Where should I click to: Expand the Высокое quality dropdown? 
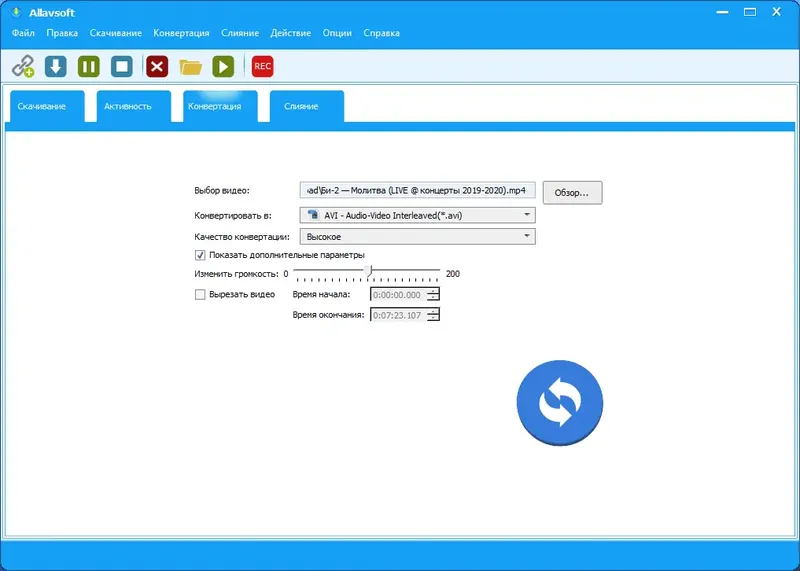click(417, 237)
